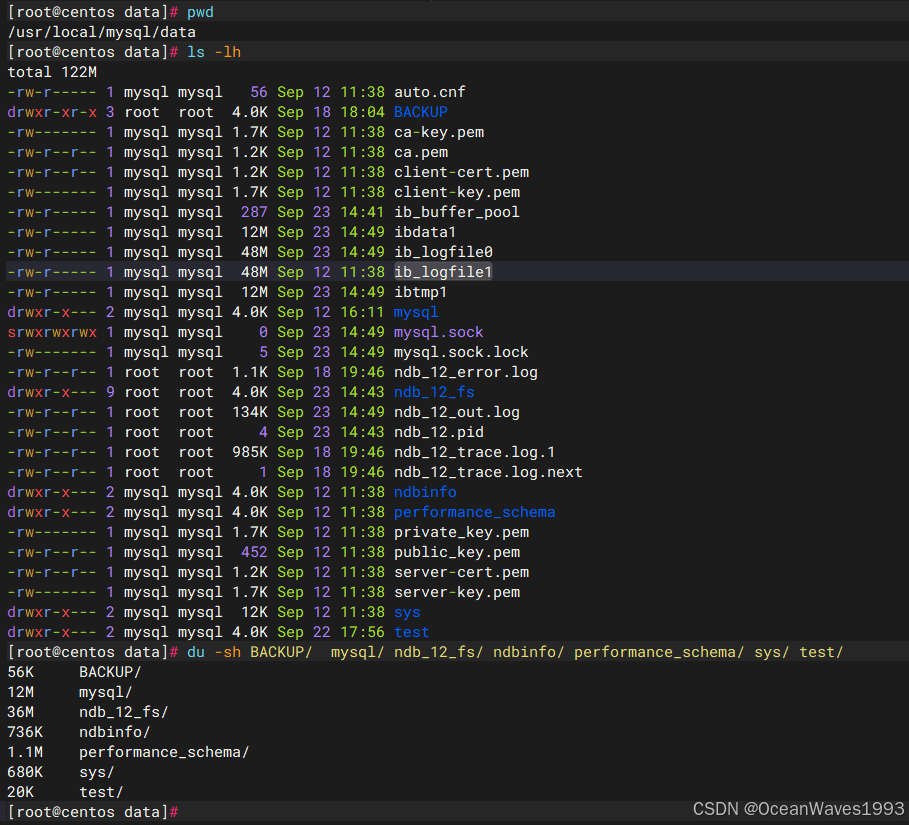This screenshot has width=909, height=825.
Task: Click '736K' size for ndbinfo/
Action: click(25, 732)
